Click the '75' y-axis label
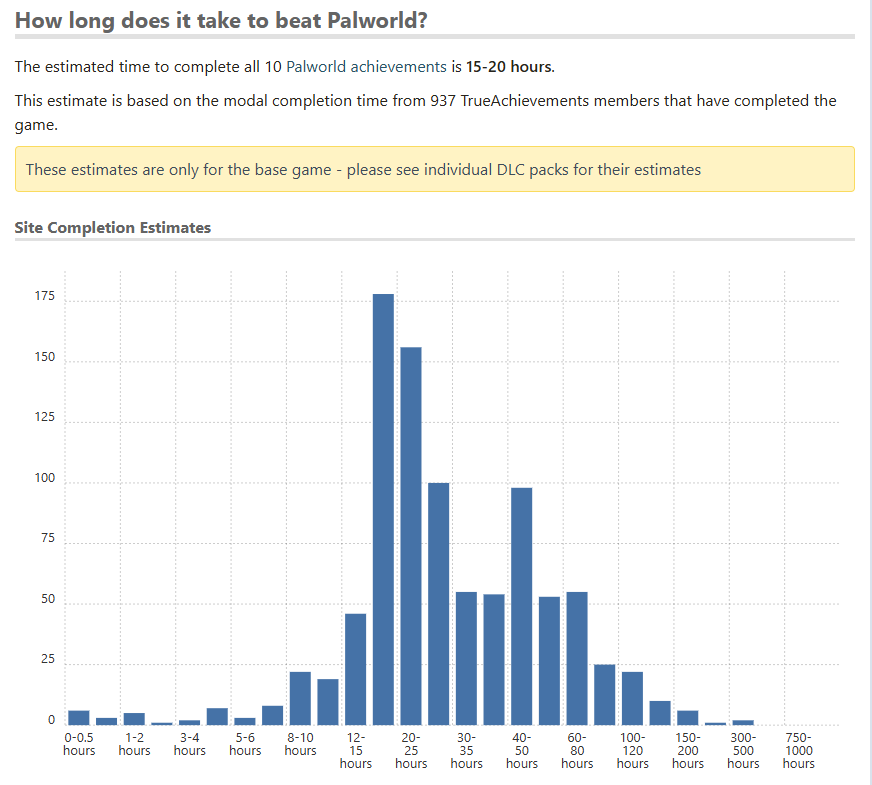The width and height of the screenshot is (872, 785). 48,538
